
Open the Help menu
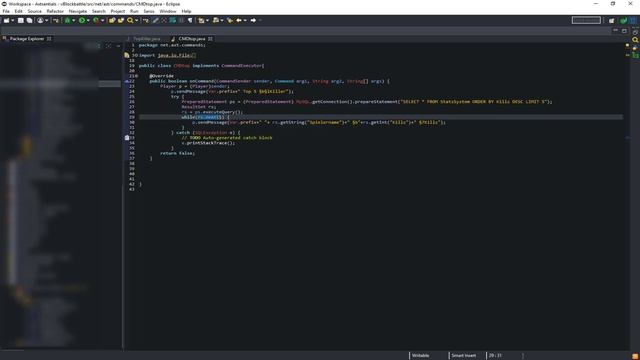click(186, 11)
